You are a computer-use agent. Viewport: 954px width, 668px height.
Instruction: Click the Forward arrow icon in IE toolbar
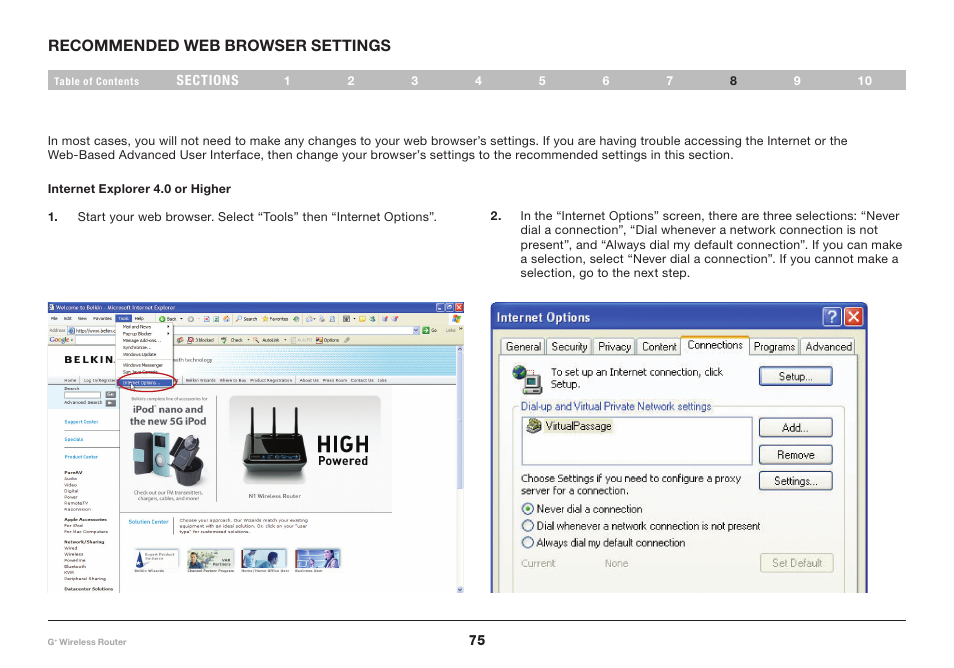point(190,319)
